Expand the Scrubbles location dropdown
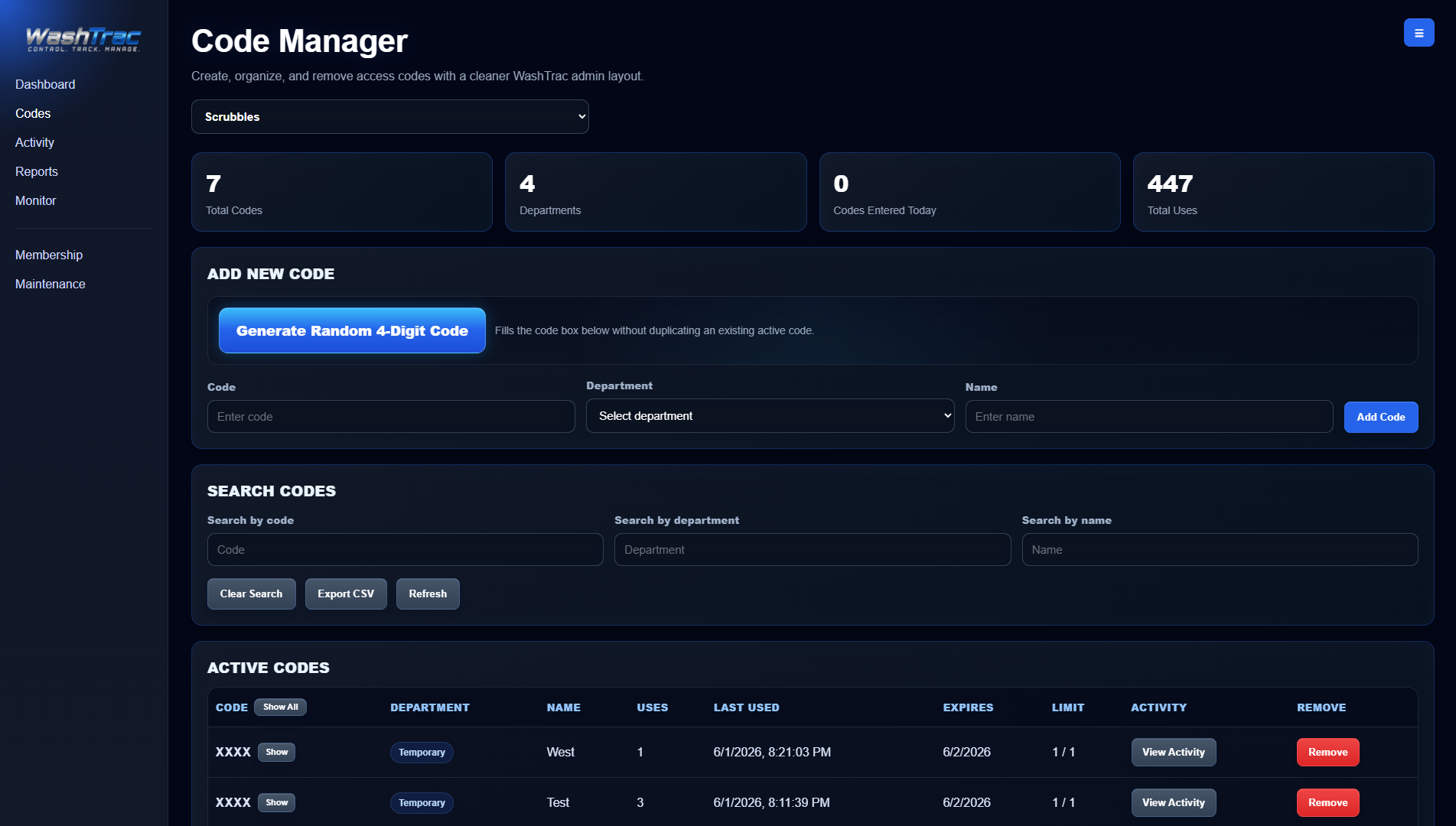 tap(390, 117)
